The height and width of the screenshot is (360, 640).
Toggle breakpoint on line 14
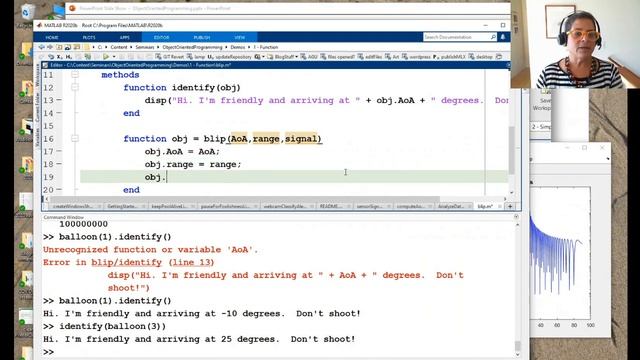pos(59,113)
